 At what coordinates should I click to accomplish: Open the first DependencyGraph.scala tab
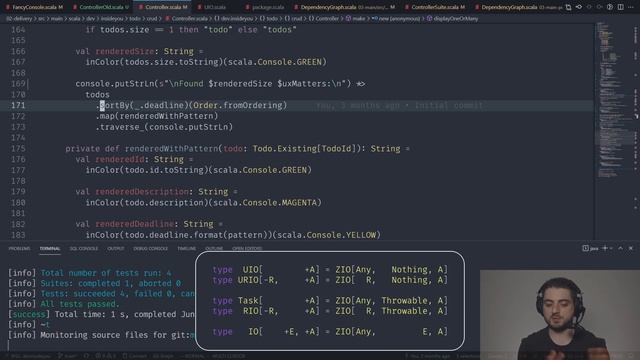pyautogui.click(x=344, y=7)
